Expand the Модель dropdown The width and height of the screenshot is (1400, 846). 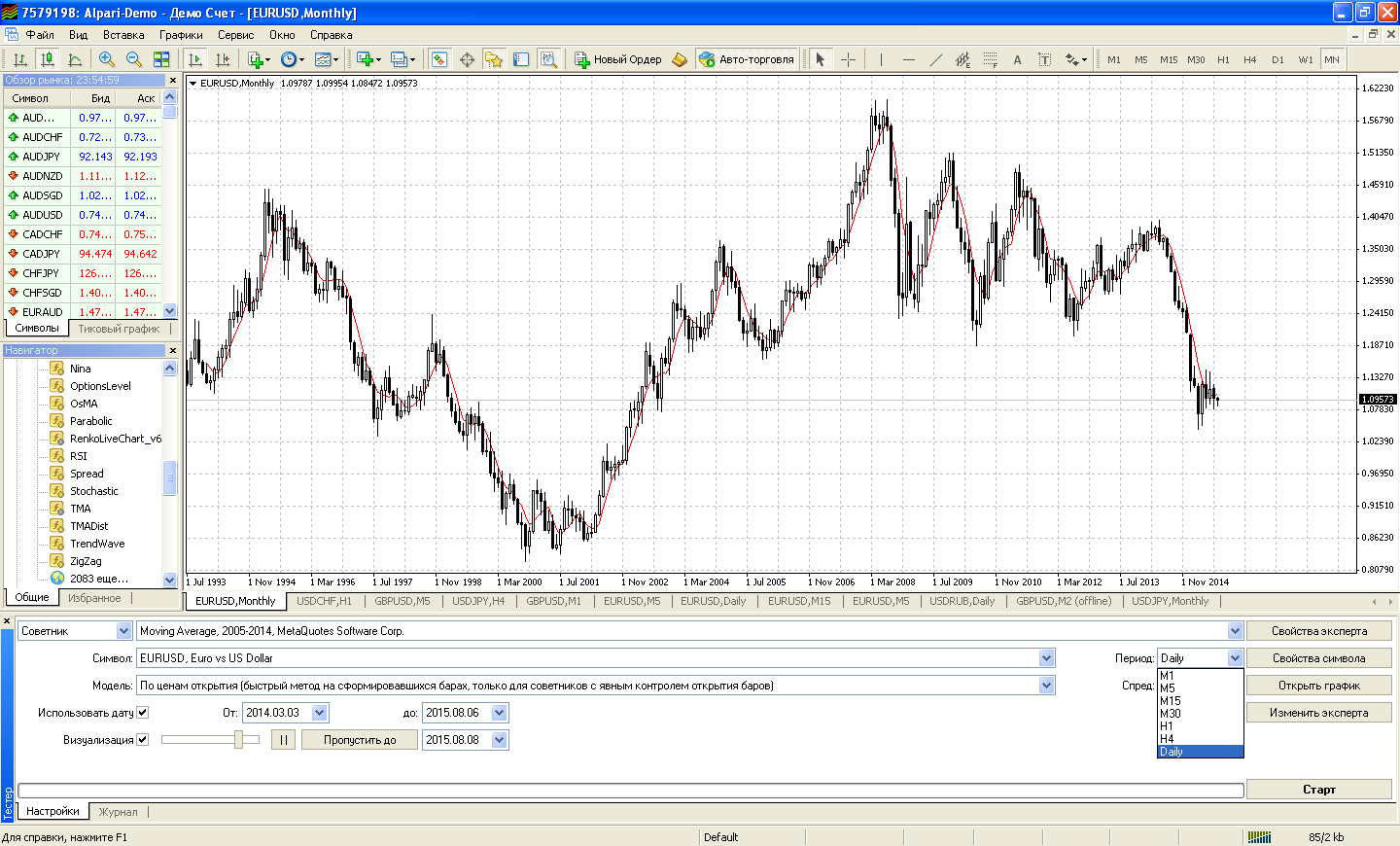click(1046, 686)
